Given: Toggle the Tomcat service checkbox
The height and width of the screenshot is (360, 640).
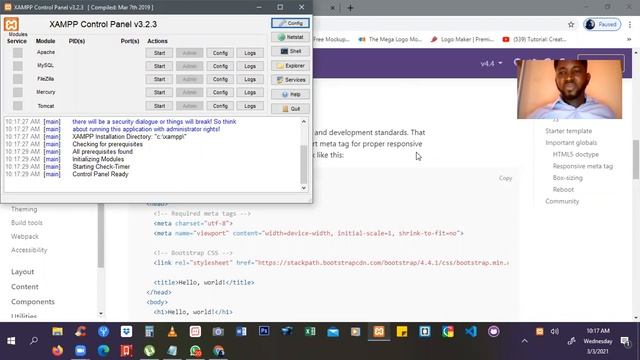Looking at the screenshot, I should tap(18, 106).
